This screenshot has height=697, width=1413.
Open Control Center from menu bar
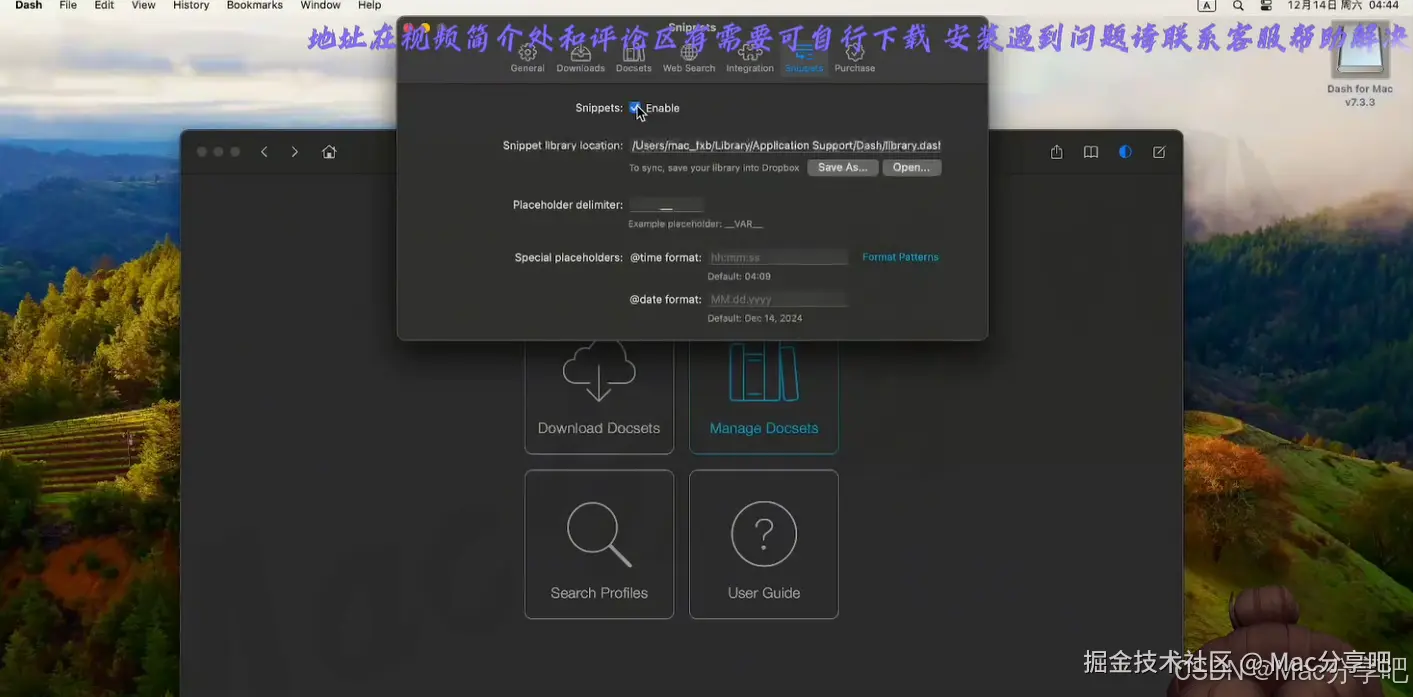(x=1266, y=6)
